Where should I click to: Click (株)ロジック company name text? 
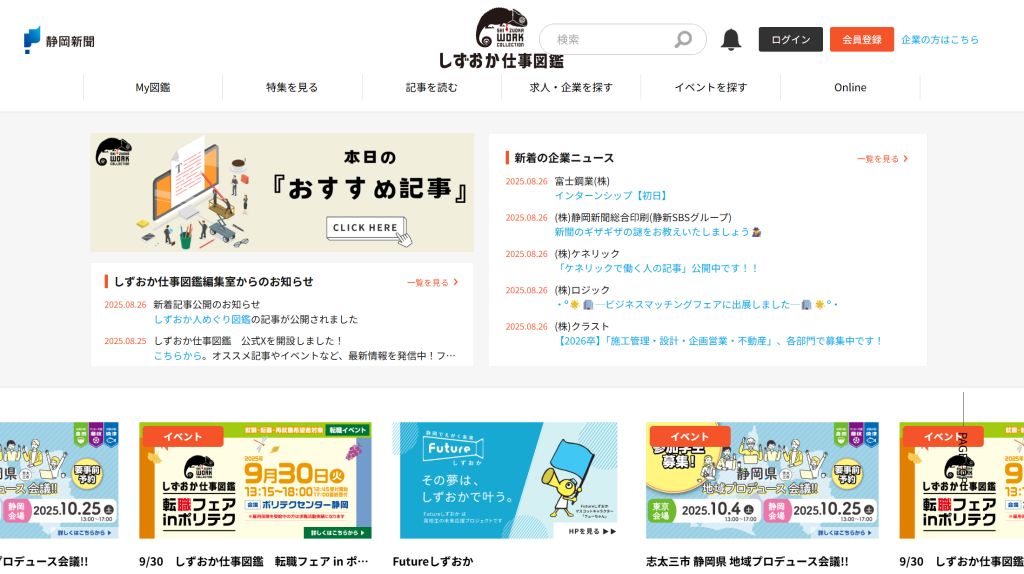[582, 290]
